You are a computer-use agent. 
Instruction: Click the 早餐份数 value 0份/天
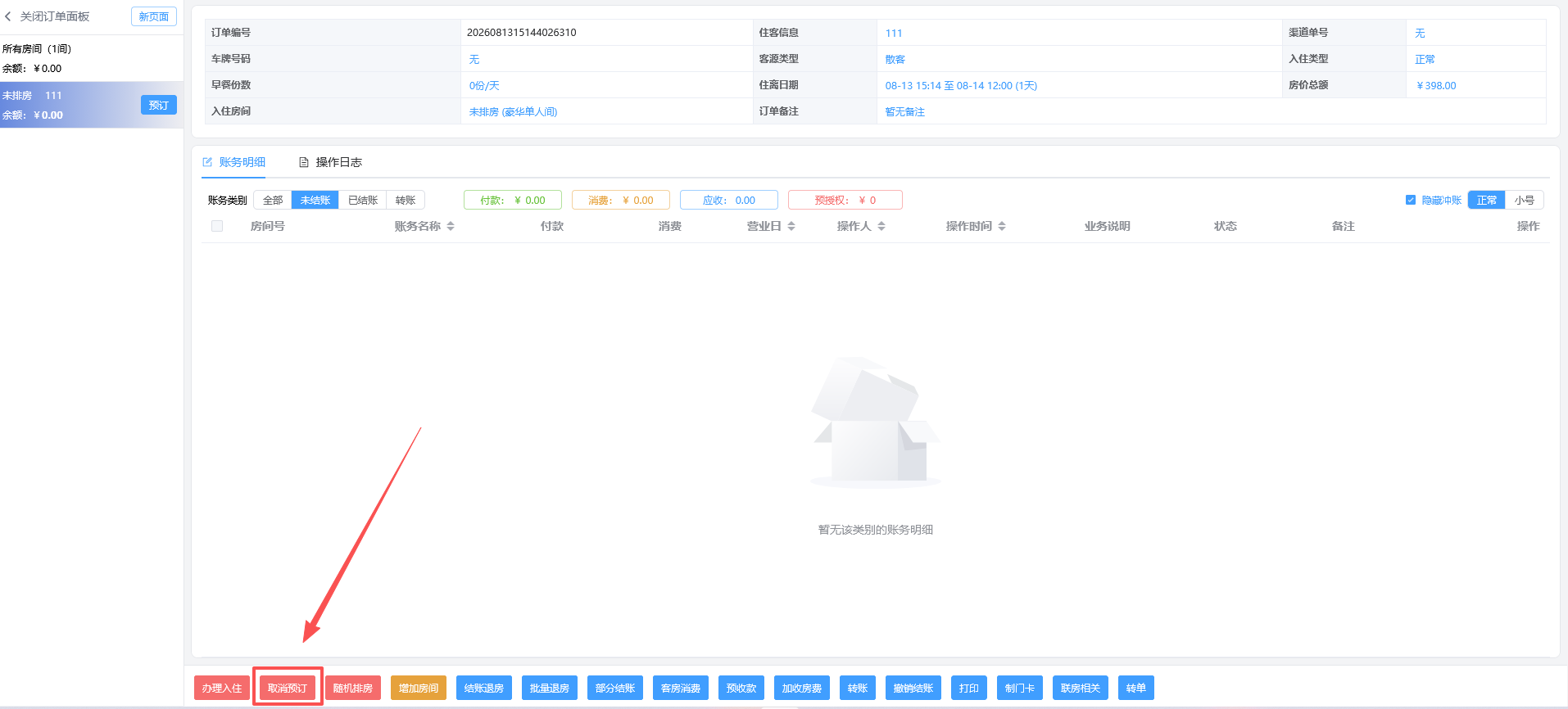tap(484, 85)
